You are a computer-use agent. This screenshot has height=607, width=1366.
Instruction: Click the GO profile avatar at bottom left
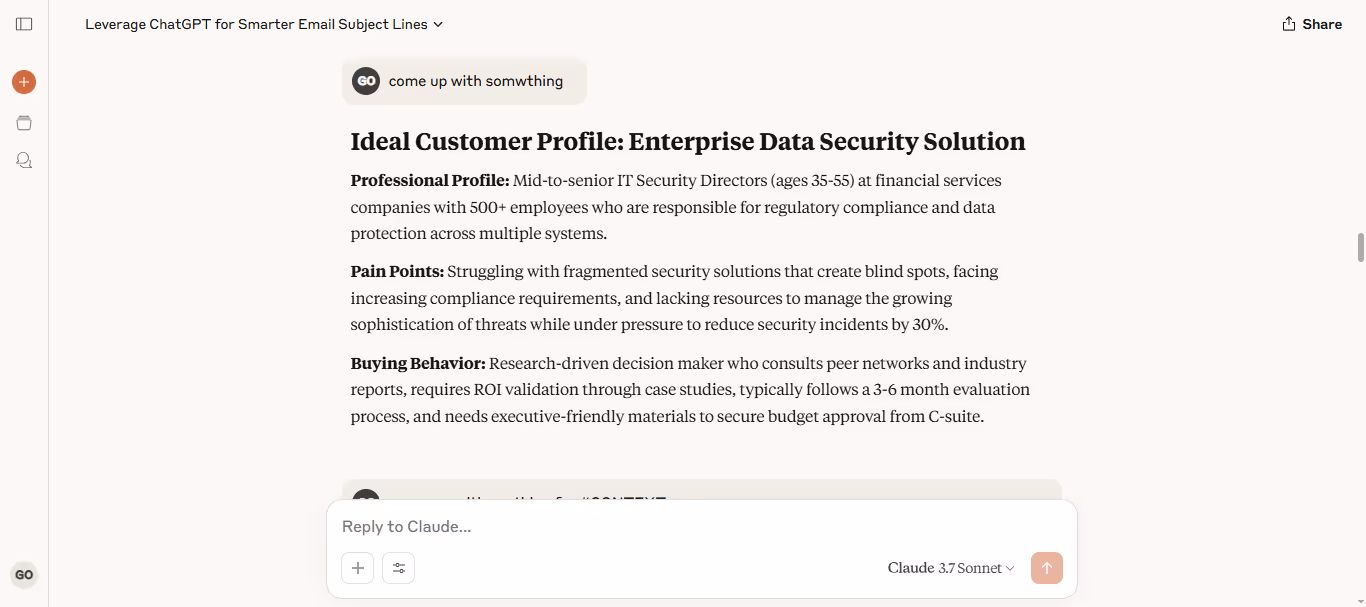click(x=24, y=575)
